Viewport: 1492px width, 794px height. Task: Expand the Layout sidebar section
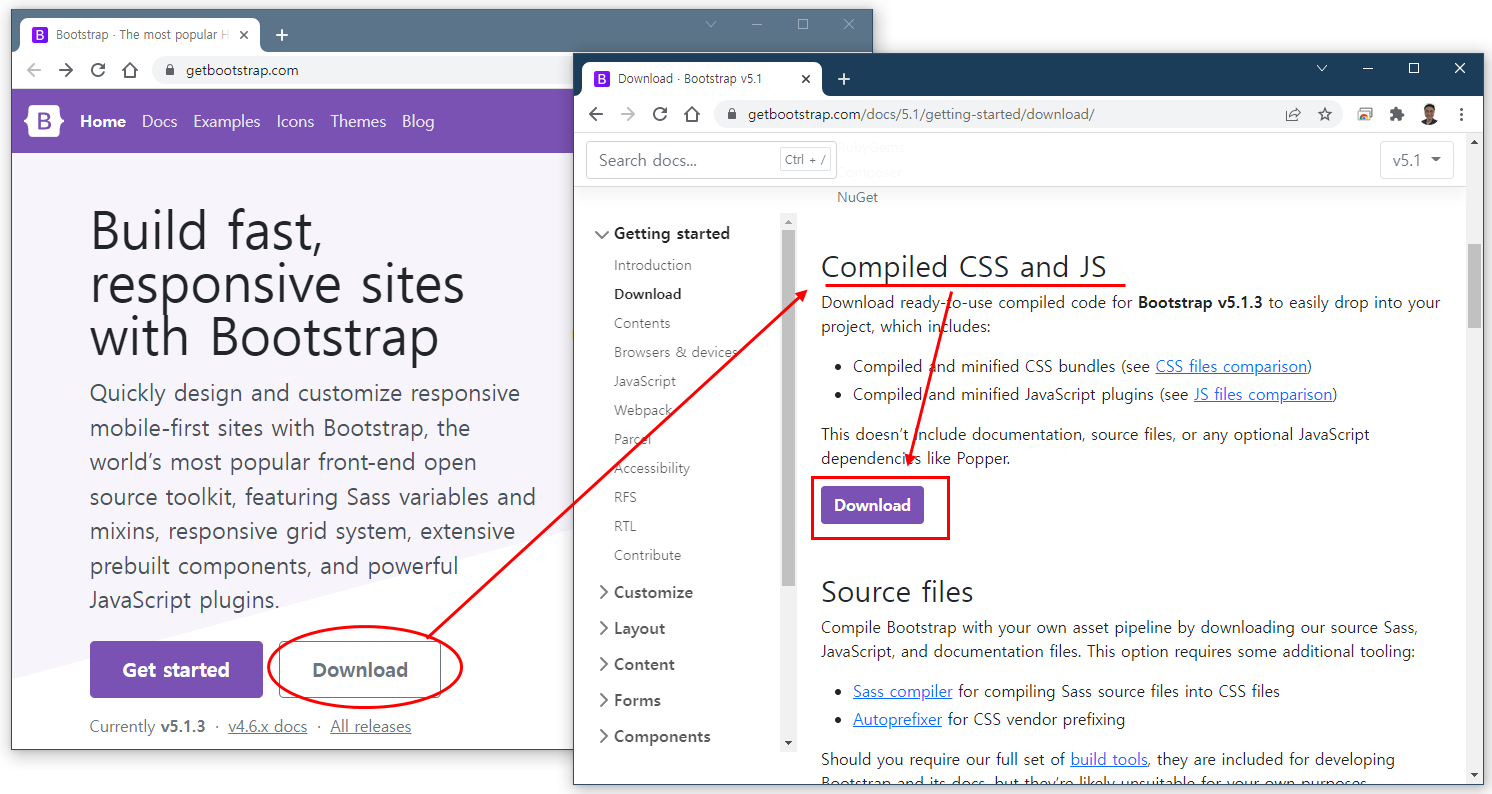click(x=630, y=628)
